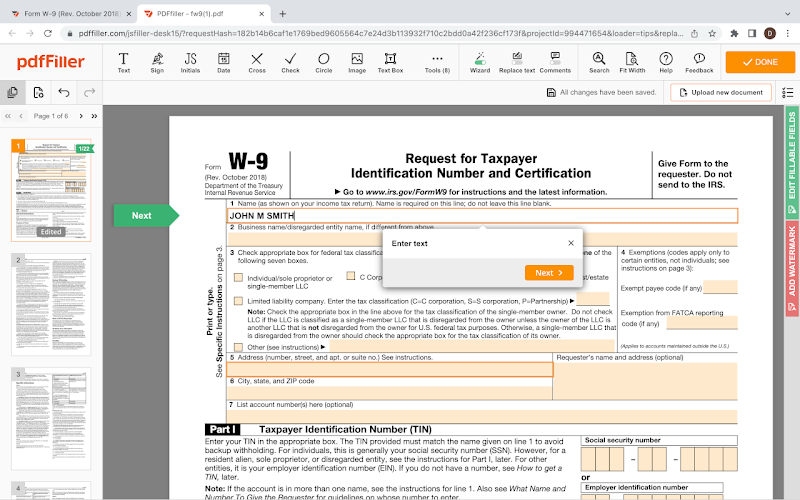
Task: Select the Text tool
Action: [123, 62]
